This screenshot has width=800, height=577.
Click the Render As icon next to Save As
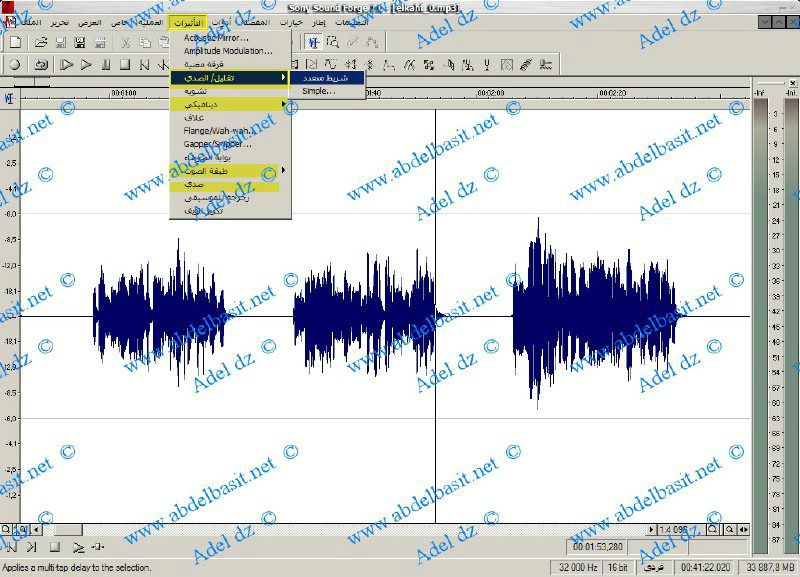100,43
